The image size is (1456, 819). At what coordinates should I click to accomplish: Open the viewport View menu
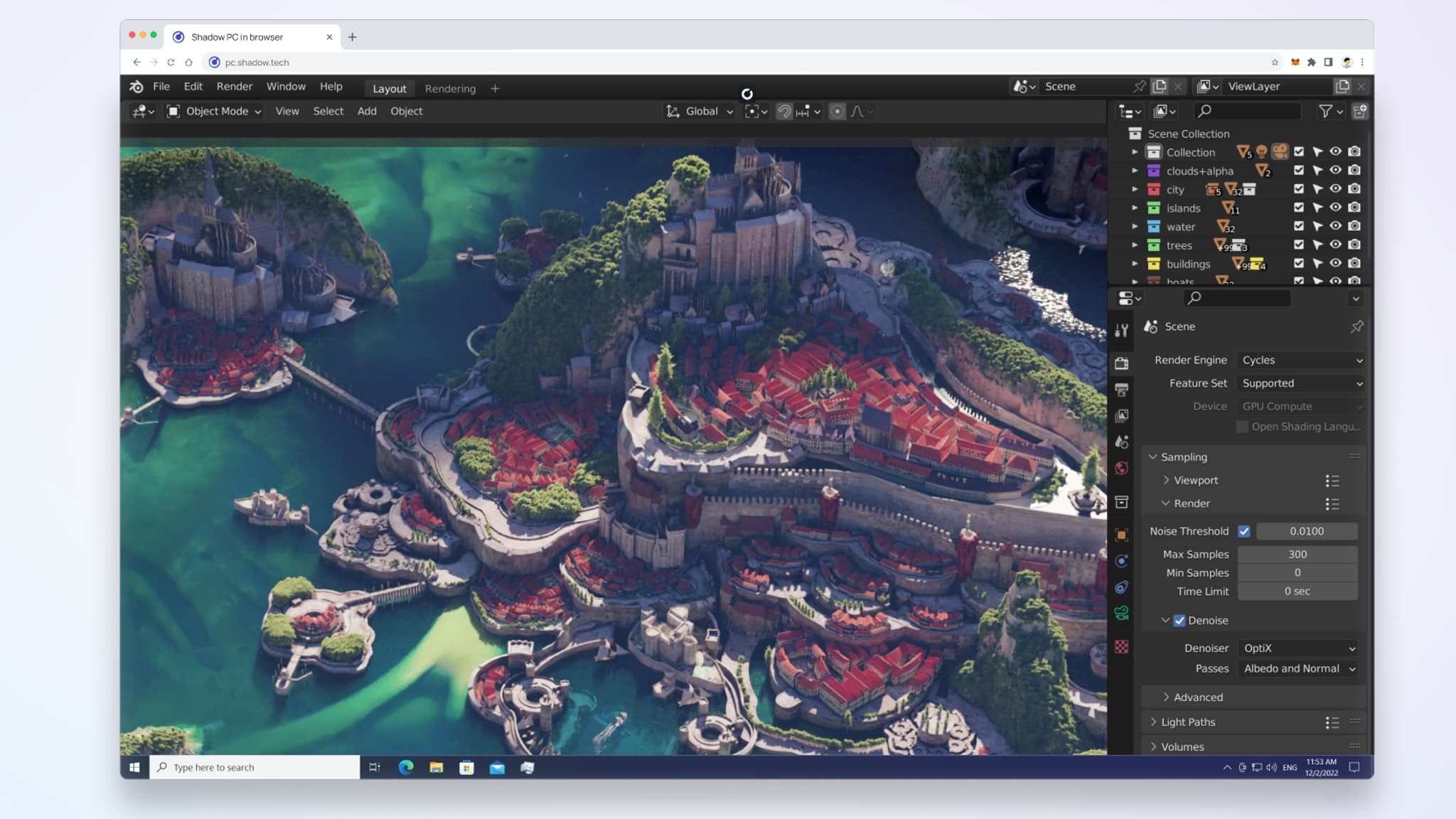(x=287, y=112)
